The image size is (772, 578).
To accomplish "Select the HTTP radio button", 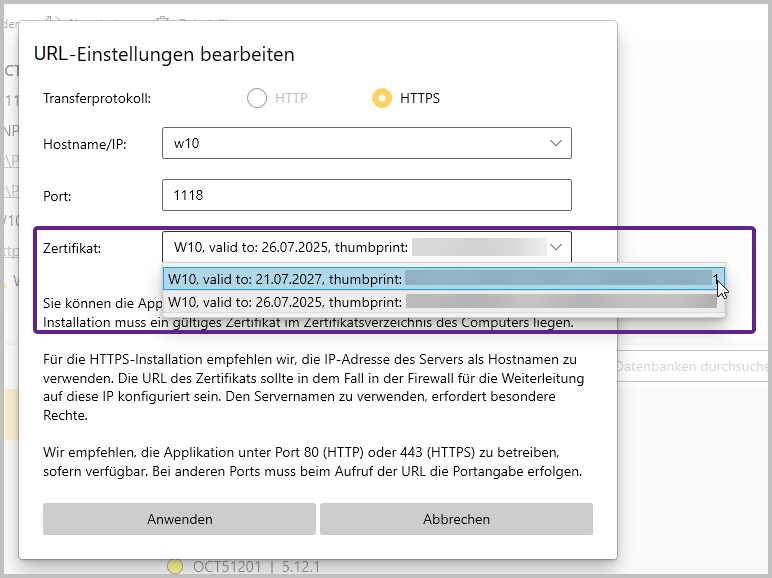I will (x=257, y=98).
